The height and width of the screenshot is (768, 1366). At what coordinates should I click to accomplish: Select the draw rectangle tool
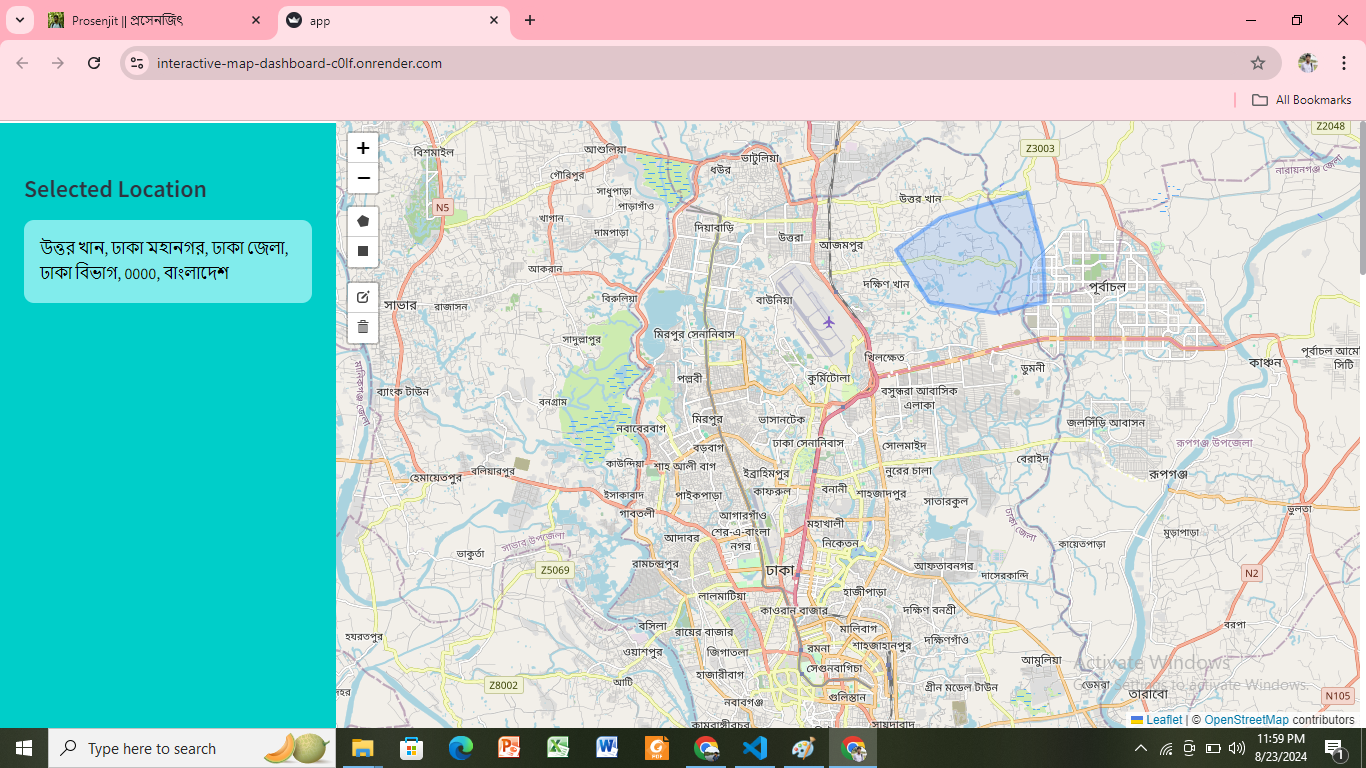[x=363, y=251]
